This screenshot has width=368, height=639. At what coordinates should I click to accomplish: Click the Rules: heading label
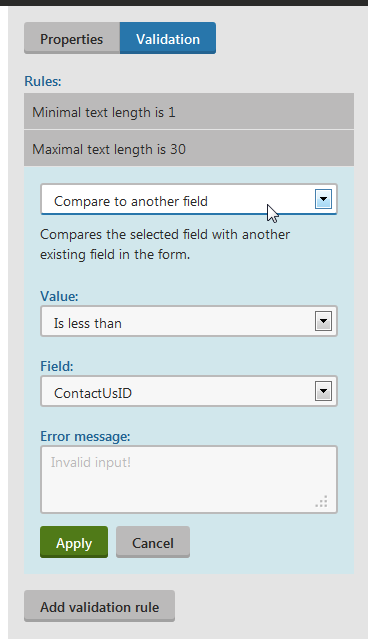click(x=43, y=81)
